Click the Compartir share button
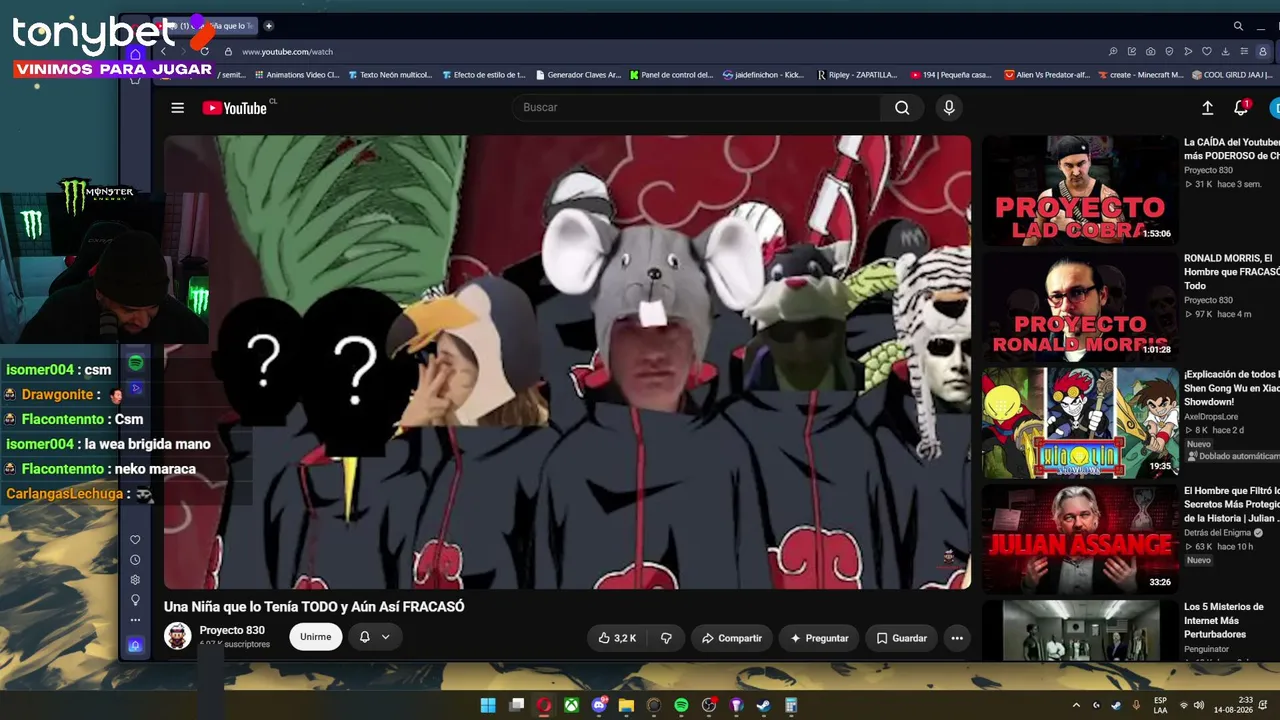 click(x=731, y=638)
